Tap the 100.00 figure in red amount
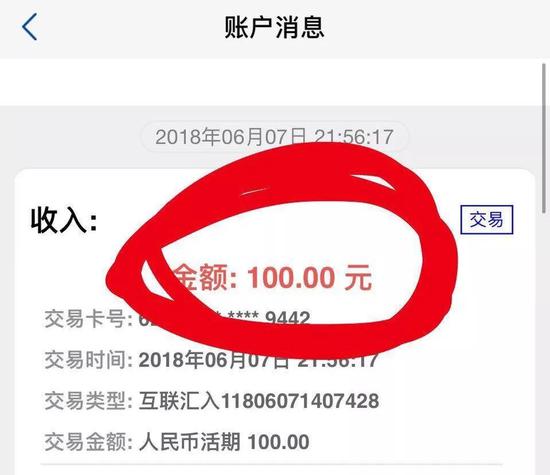550x475 pixels. click(291, 278)
